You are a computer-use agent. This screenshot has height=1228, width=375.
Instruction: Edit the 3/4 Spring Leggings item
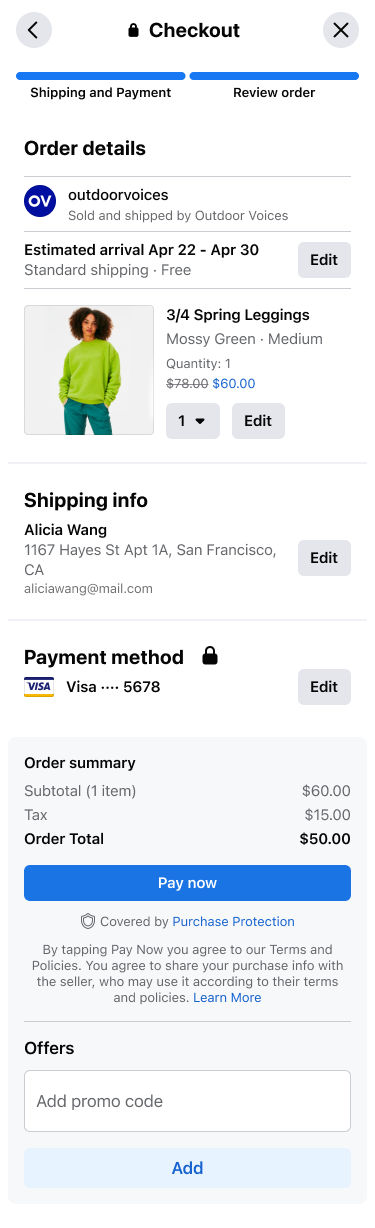click(x=258, y=421)
